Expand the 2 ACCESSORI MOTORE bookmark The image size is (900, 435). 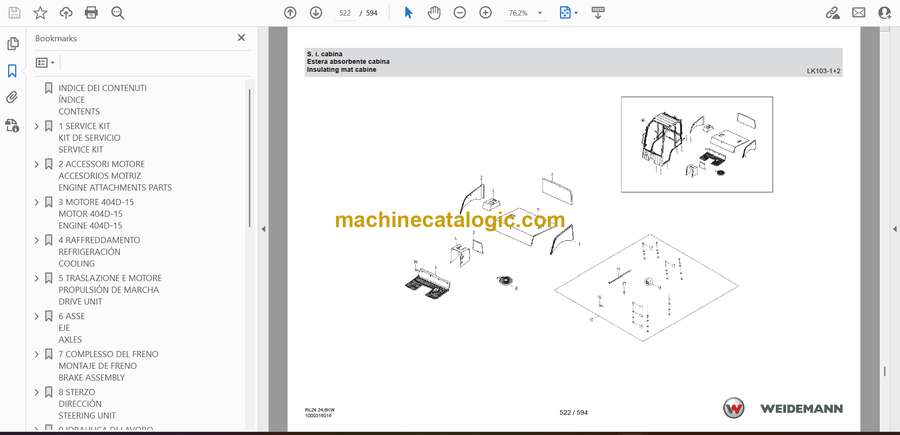pos(37,164)
